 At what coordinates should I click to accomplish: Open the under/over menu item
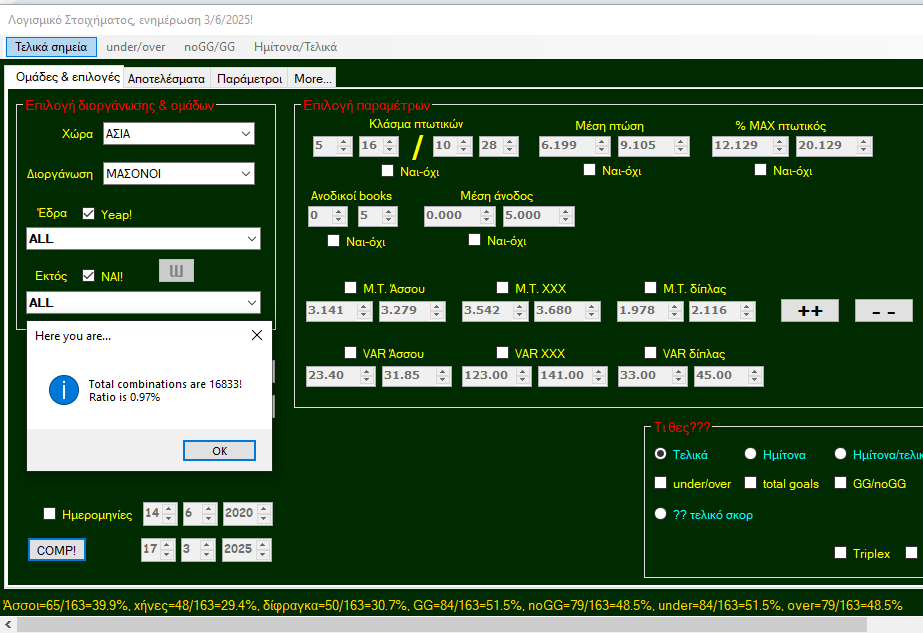click(x=135, y=46)
